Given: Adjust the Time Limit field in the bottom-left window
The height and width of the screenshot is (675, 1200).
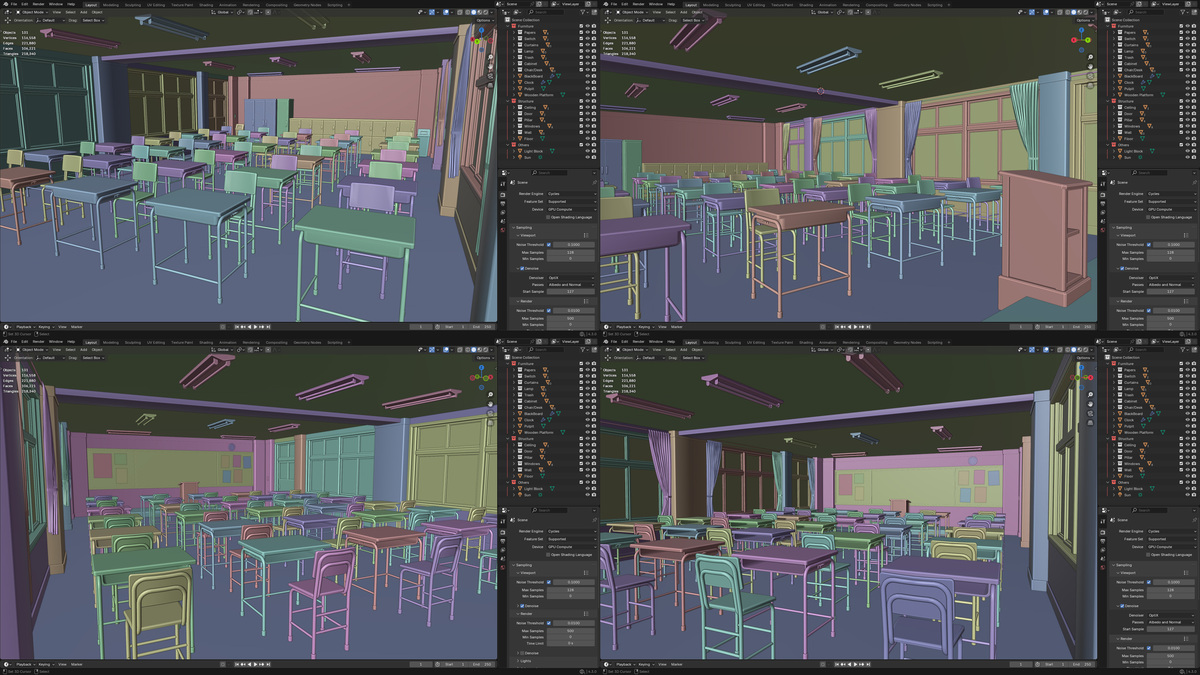Looking at the screenshot, I should [x=571, y=643].
